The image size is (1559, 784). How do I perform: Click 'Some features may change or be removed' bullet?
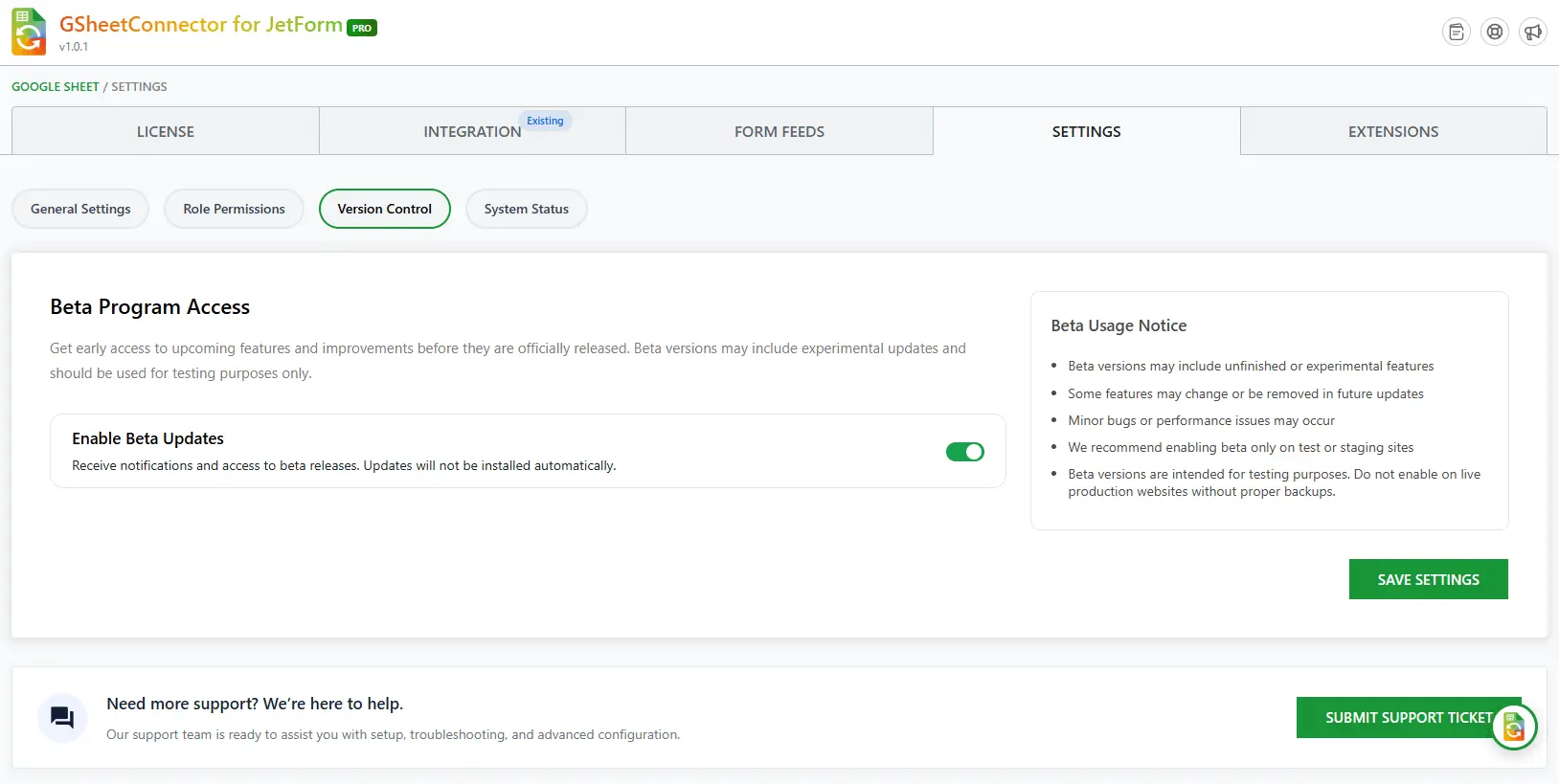tap(1246, 393)
